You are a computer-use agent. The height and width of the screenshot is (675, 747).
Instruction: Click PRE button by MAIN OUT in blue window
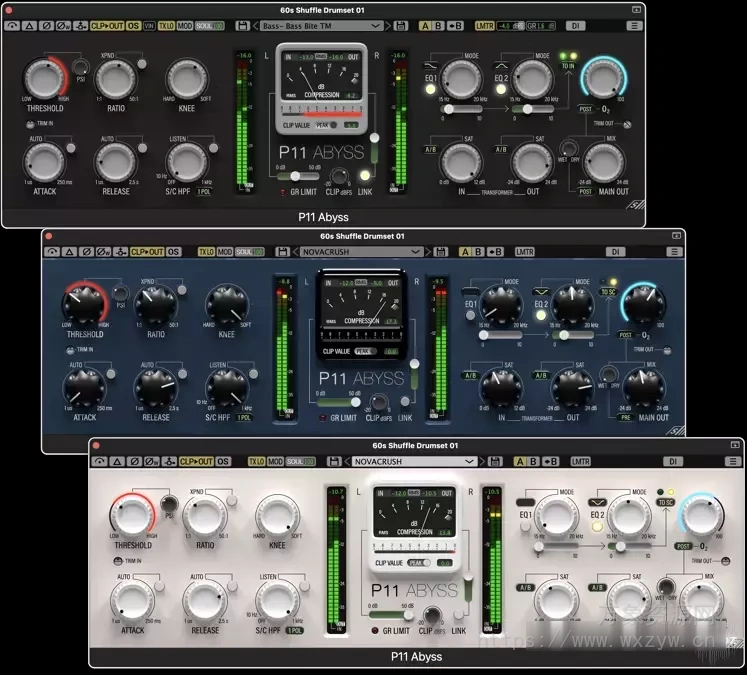click(626, 417)
